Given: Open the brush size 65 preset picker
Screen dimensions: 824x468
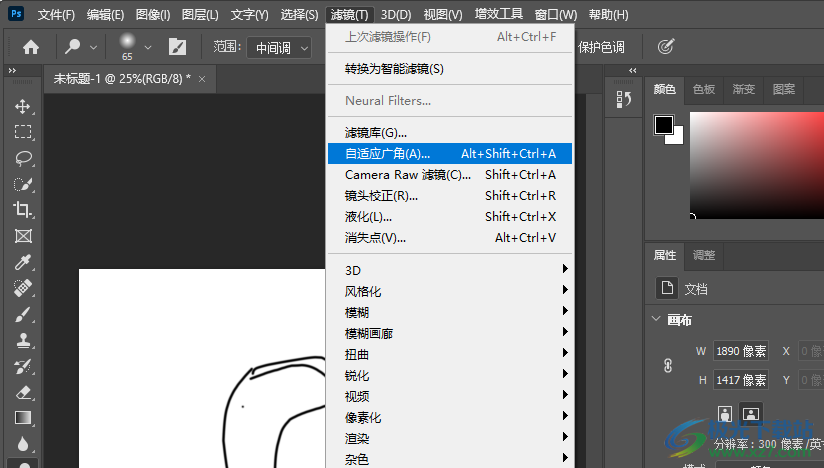Looking at the screenshot, I should (127, 46).
